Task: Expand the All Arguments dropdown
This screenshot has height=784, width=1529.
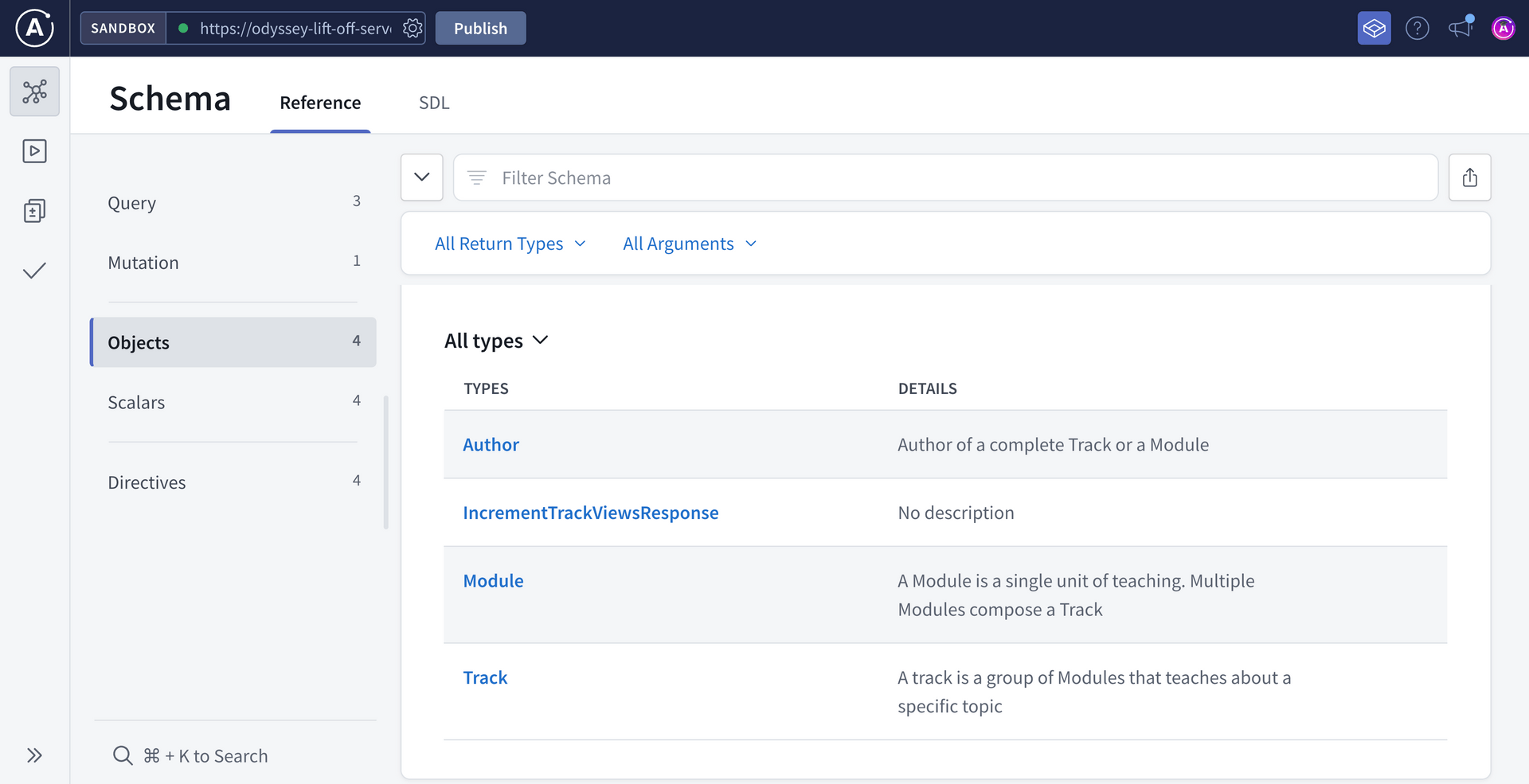Action: 689,244
